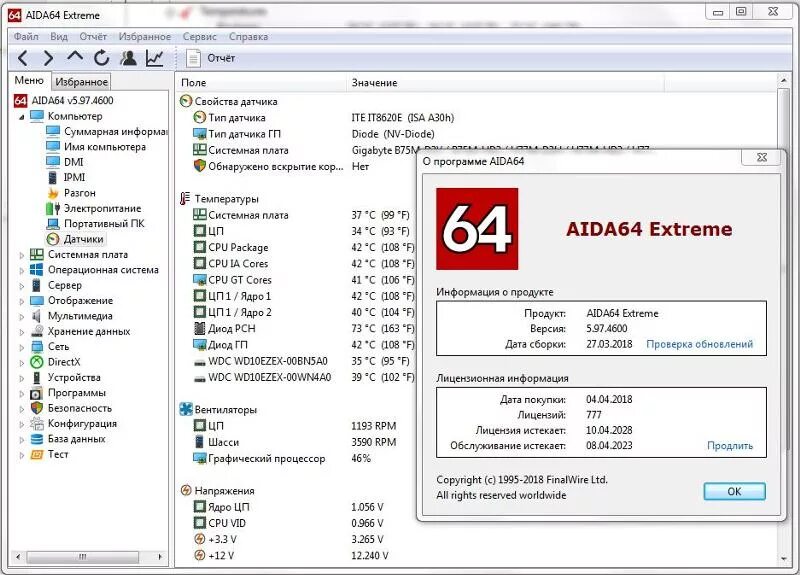This screenshot has height=575, width=800.
Task: Open the Вид menu
Action: coord(59,37)
